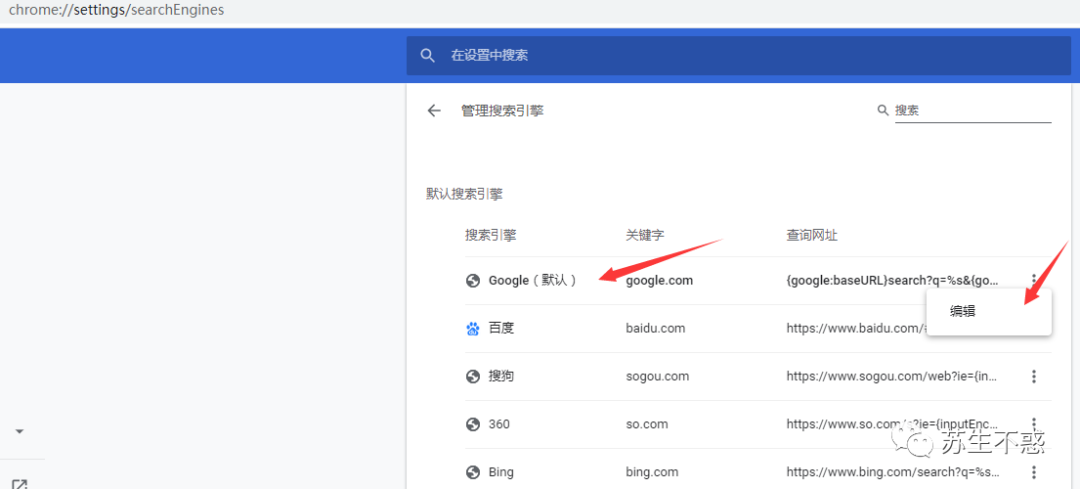Click the globe icon for Bing

coord(472,472)
